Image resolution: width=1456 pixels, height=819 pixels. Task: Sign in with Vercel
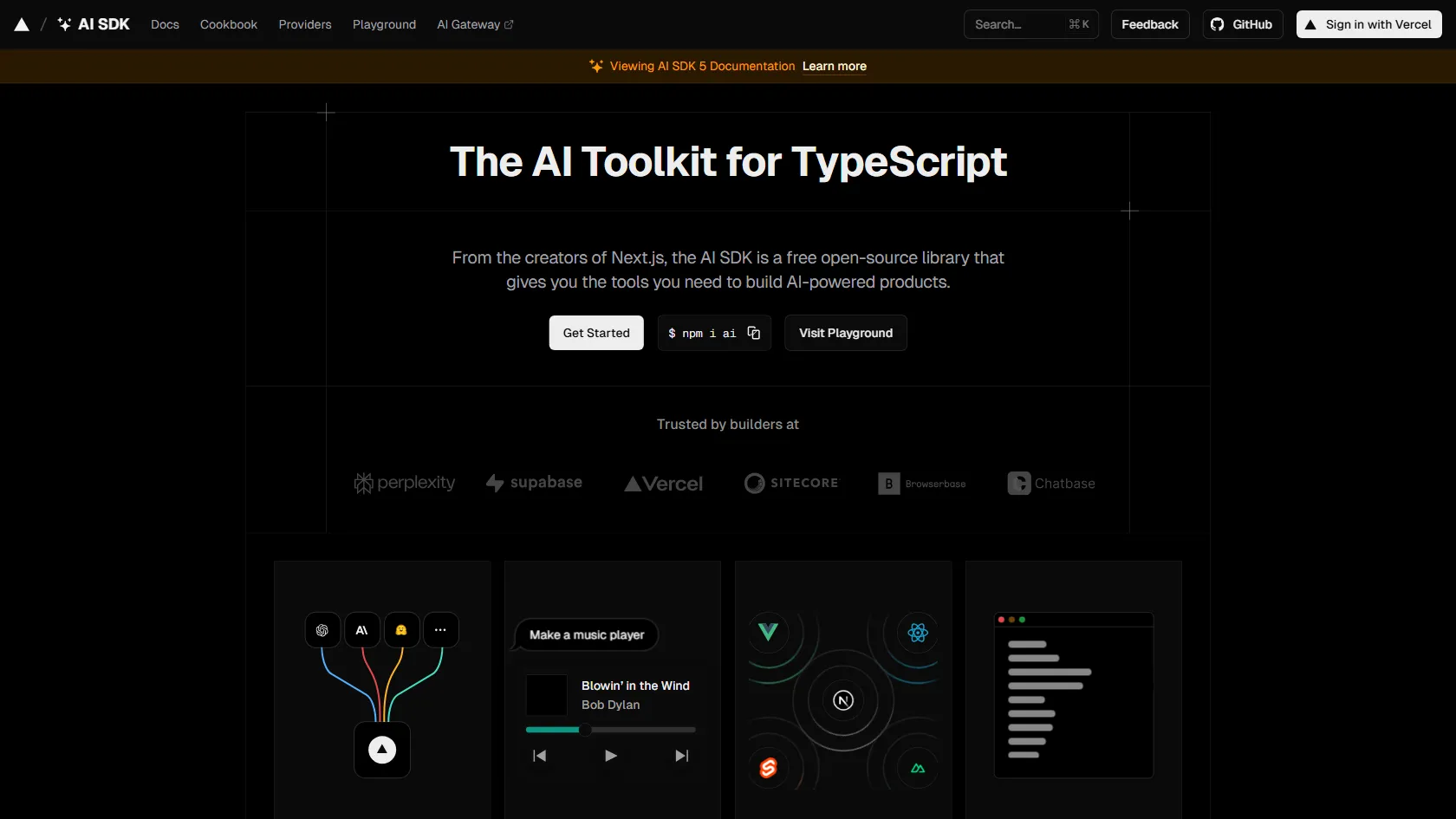click(x=1368, y=24)
